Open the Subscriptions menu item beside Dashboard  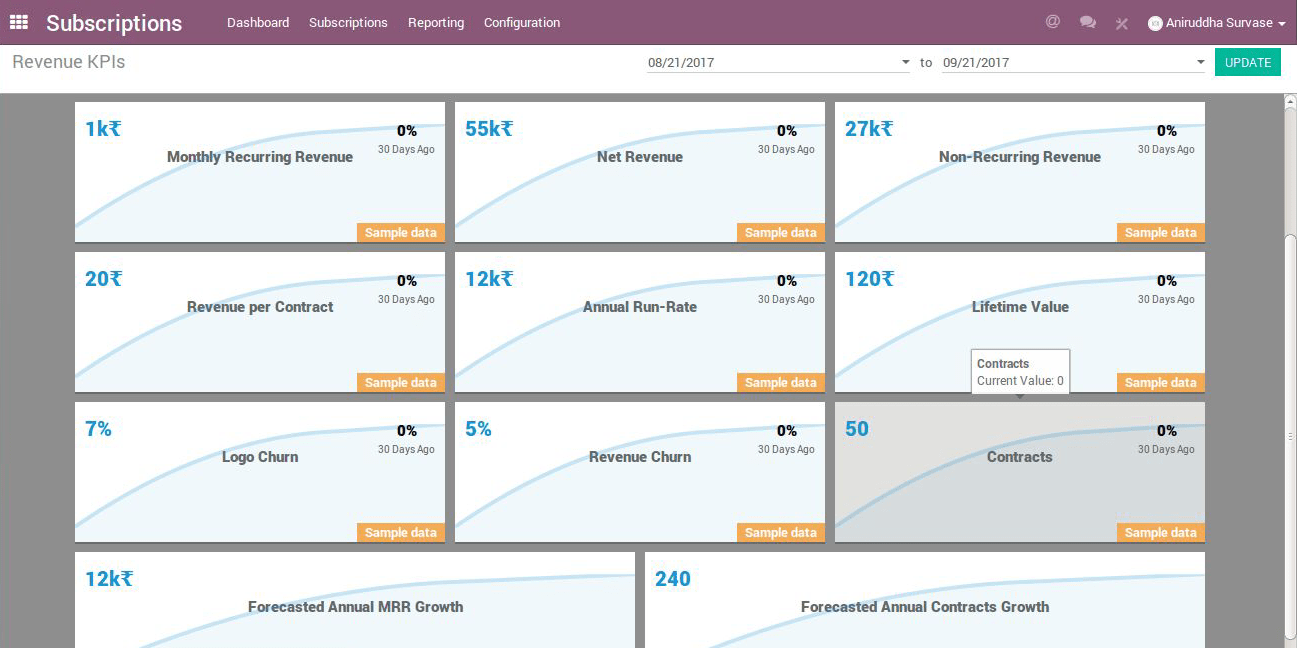(x=348, y=23)
